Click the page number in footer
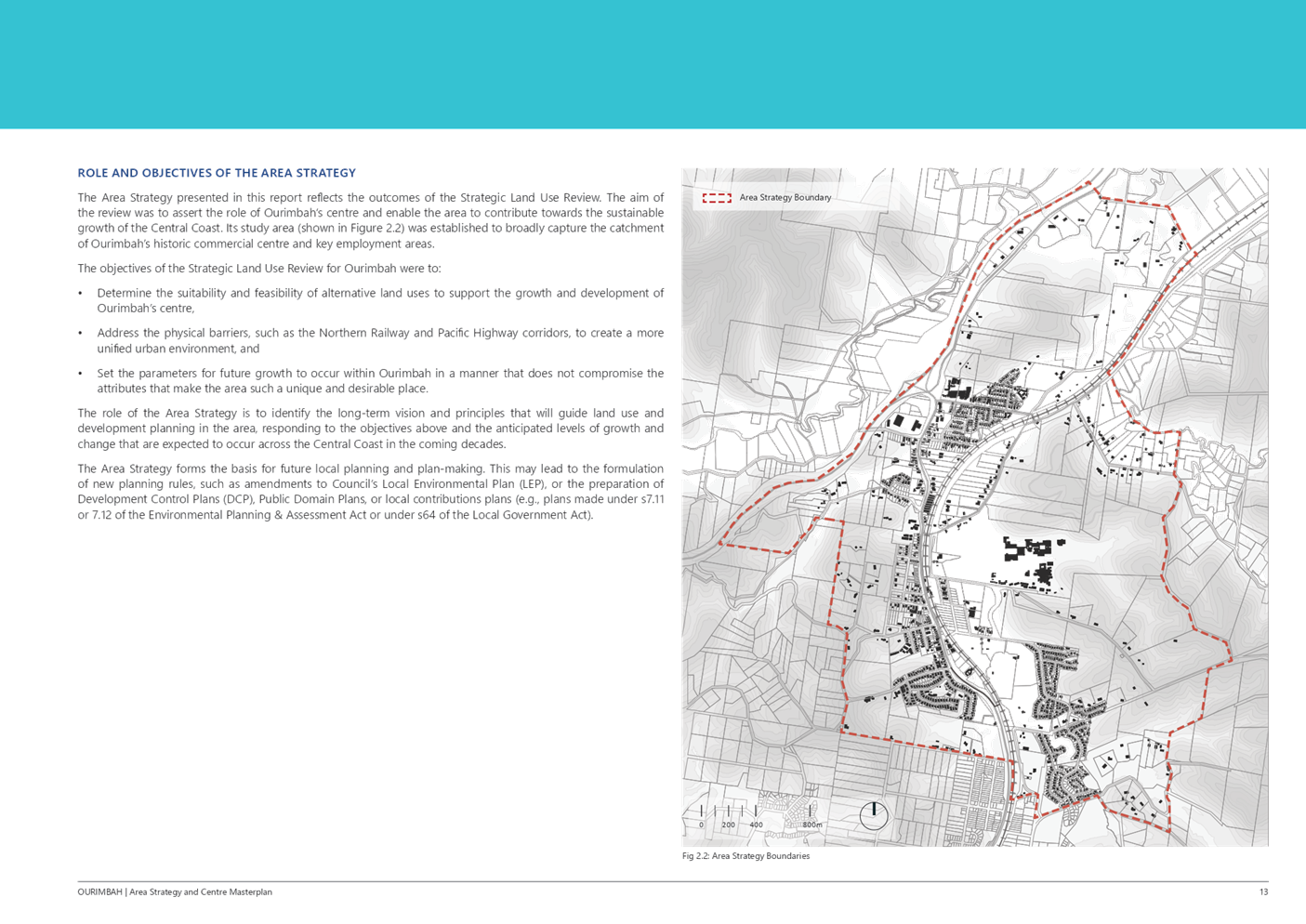The height and width of the screenshot is (924, 1306). pyautogui.click(x=1263, y=891)
